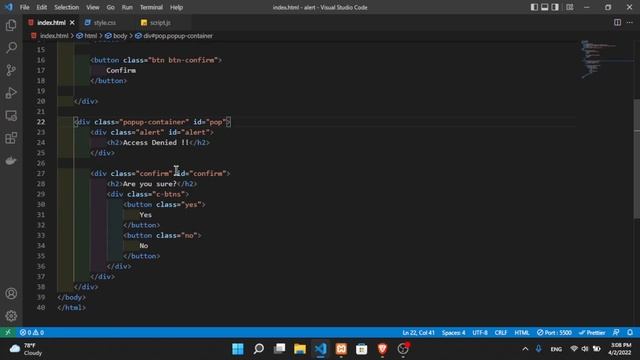
Task: Toggle the bottom panel layout icon
Action: point(544,7)
